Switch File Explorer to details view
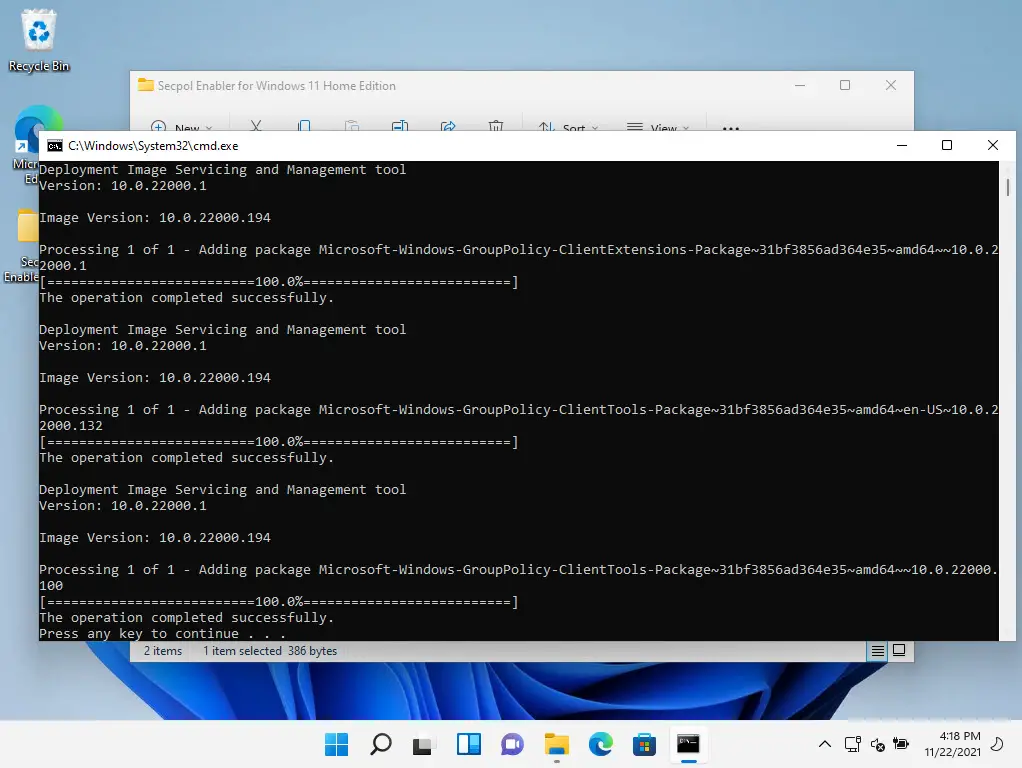Screen dimensions: 1022x768 [877, 651]
